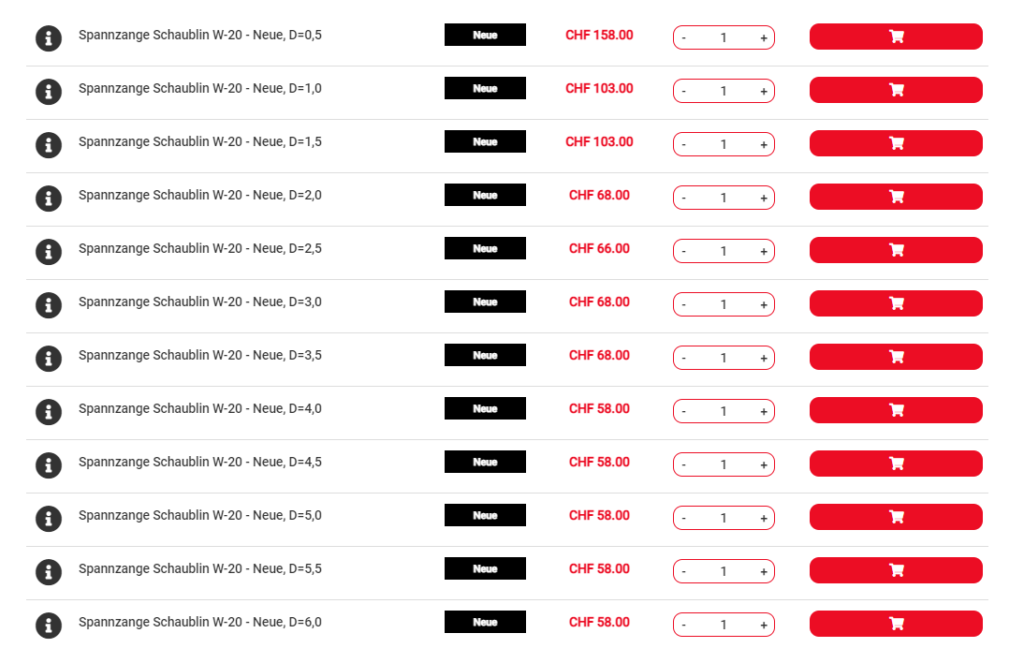
Task: Increase quantity for D=5,0 collet
Action: tap(763, 519)
